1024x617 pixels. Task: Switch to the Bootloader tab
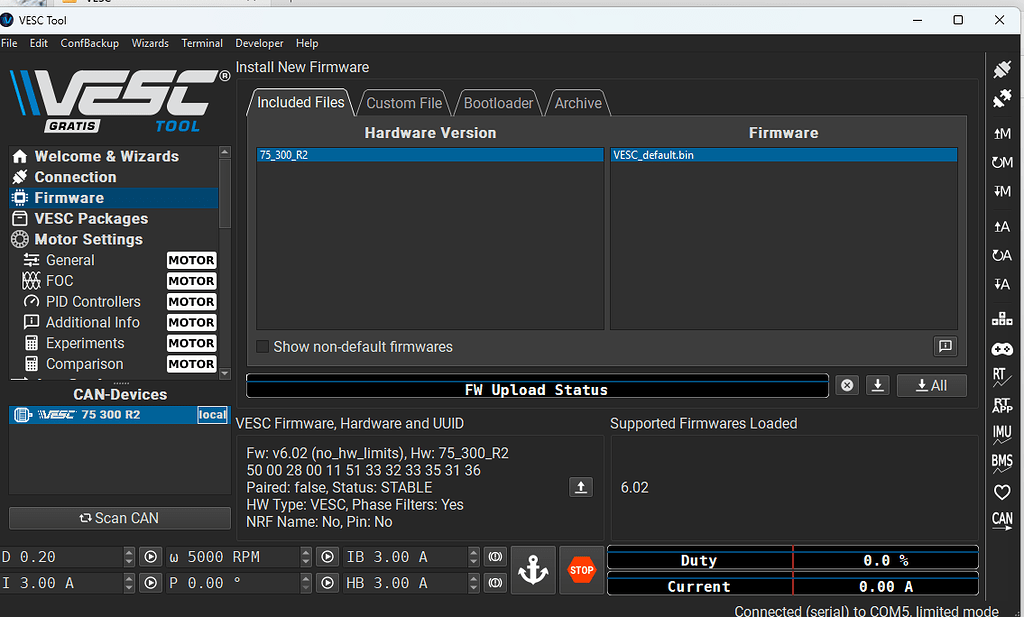pos(498,103)
